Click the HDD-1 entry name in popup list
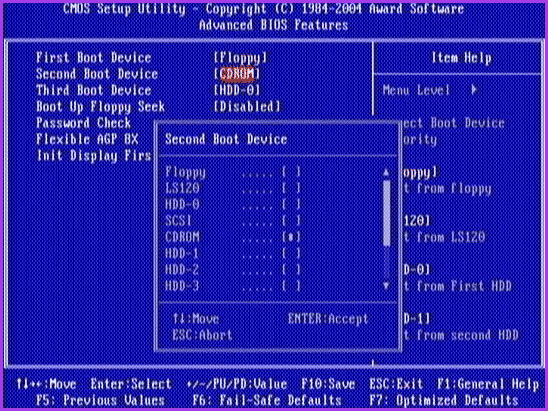This screenshot has height=411, width=548. coord(182,253)
